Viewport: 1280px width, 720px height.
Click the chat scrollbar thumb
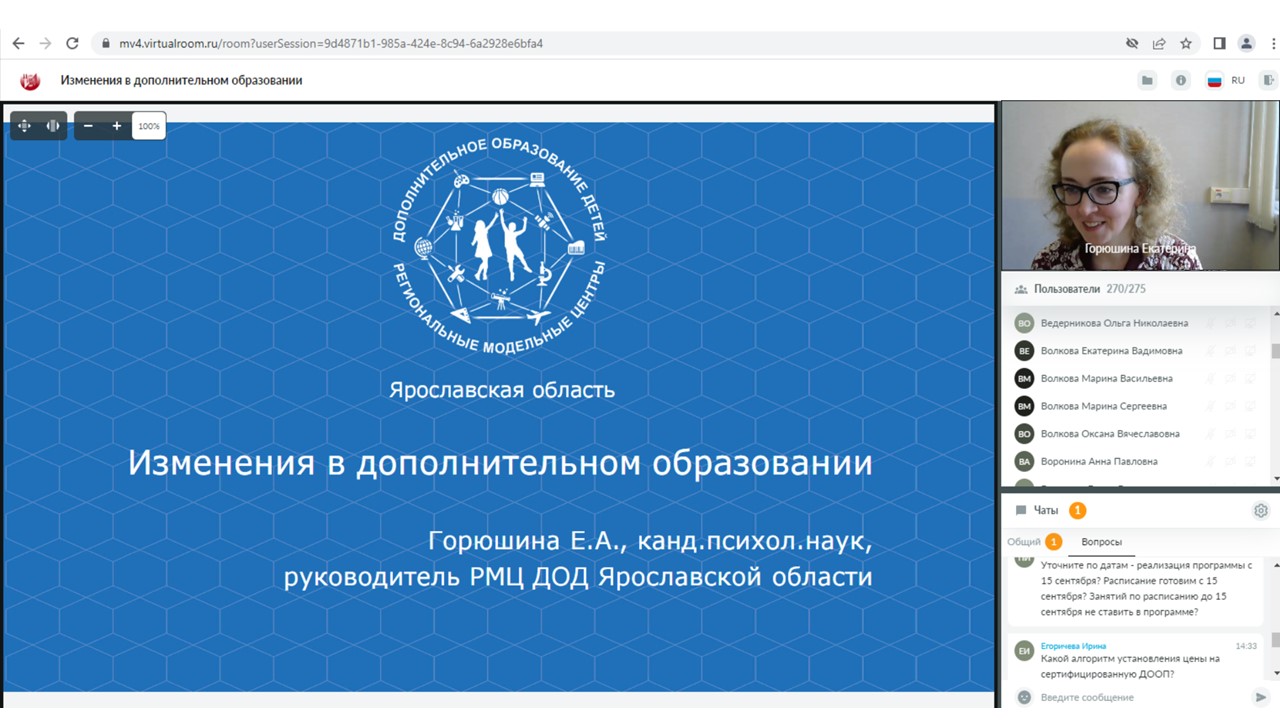point(1275,640)
